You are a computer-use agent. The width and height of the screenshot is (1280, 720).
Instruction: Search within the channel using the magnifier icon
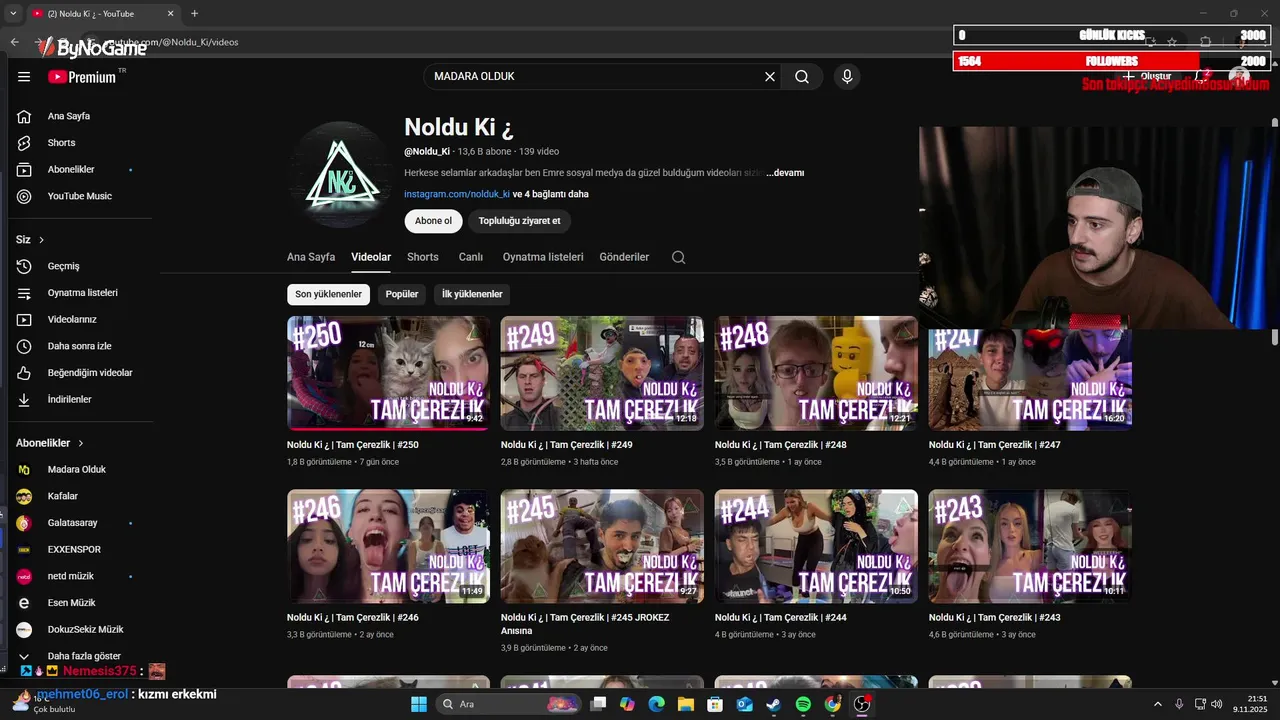tap(678, 257)
